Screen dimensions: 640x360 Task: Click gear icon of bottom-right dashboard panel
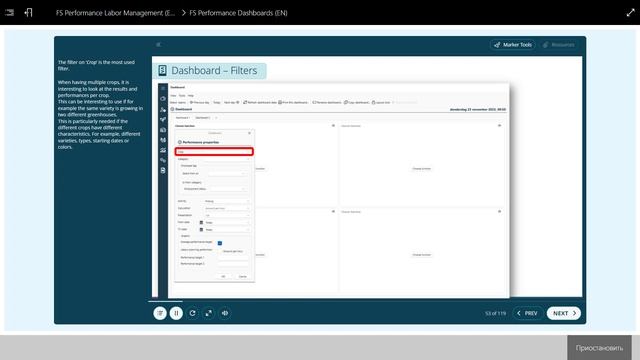tap(499, 211)
